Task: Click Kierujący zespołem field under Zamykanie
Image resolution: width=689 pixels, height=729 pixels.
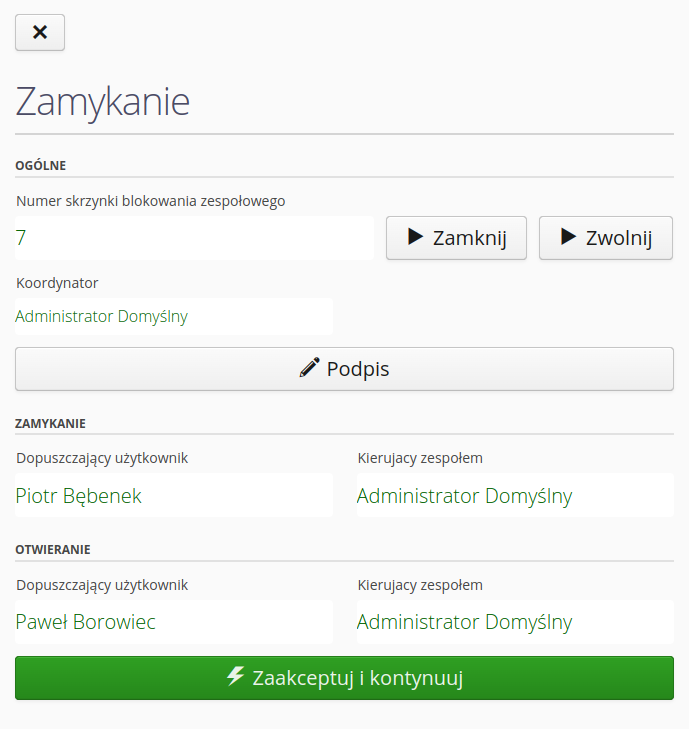Action: 514,495
